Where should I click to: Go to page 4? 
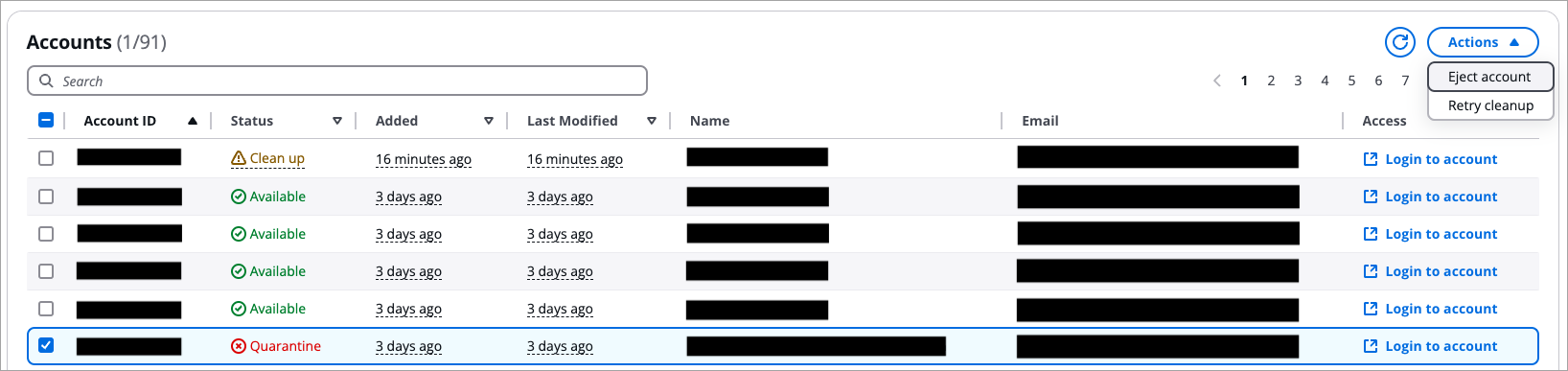click(1325, 81)
